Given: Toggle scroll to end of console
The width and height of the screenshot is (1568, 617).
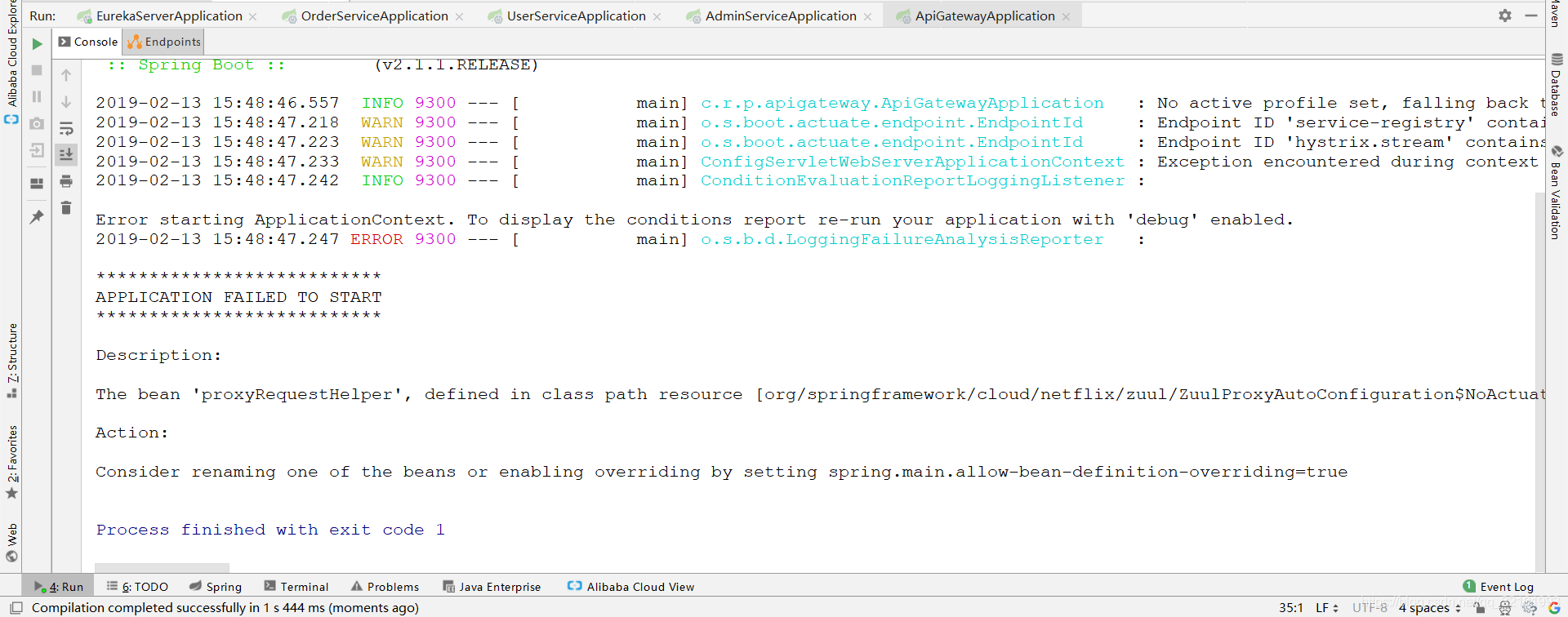Looking at the screenshot, I should 66,153.
